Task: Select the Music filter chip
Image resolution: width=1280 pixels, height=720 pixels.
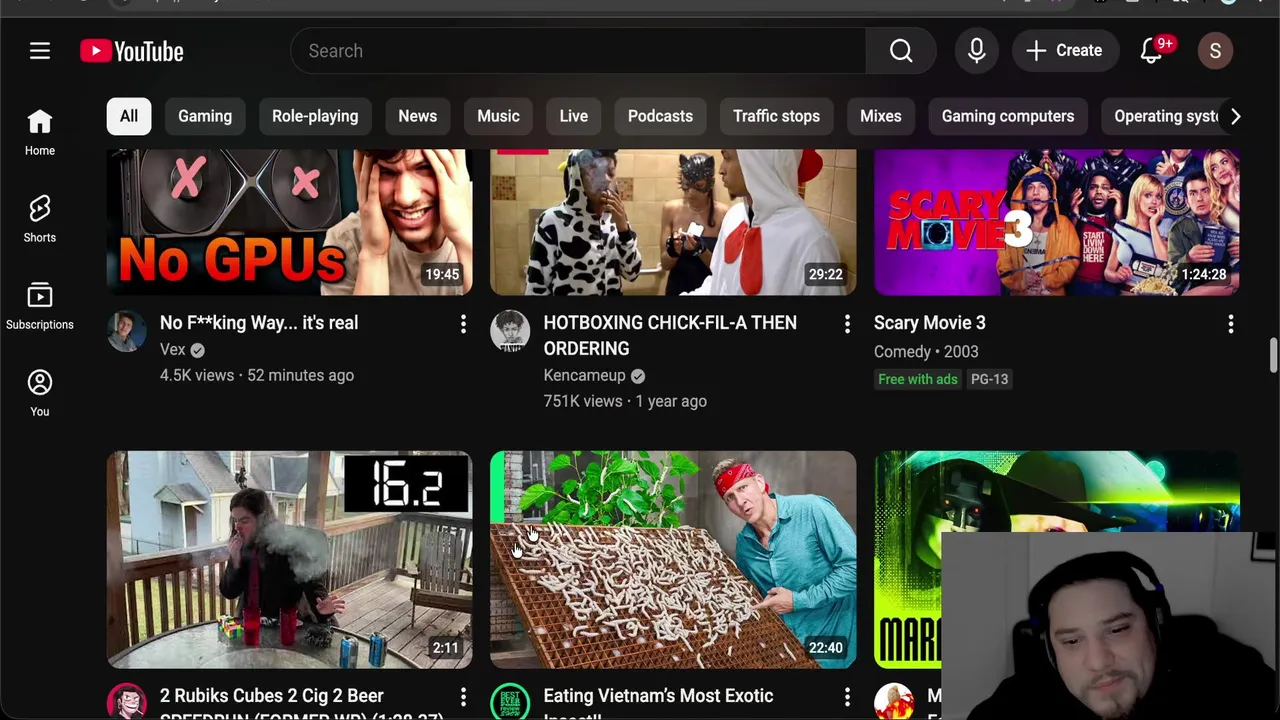Action: coord(498,116)
